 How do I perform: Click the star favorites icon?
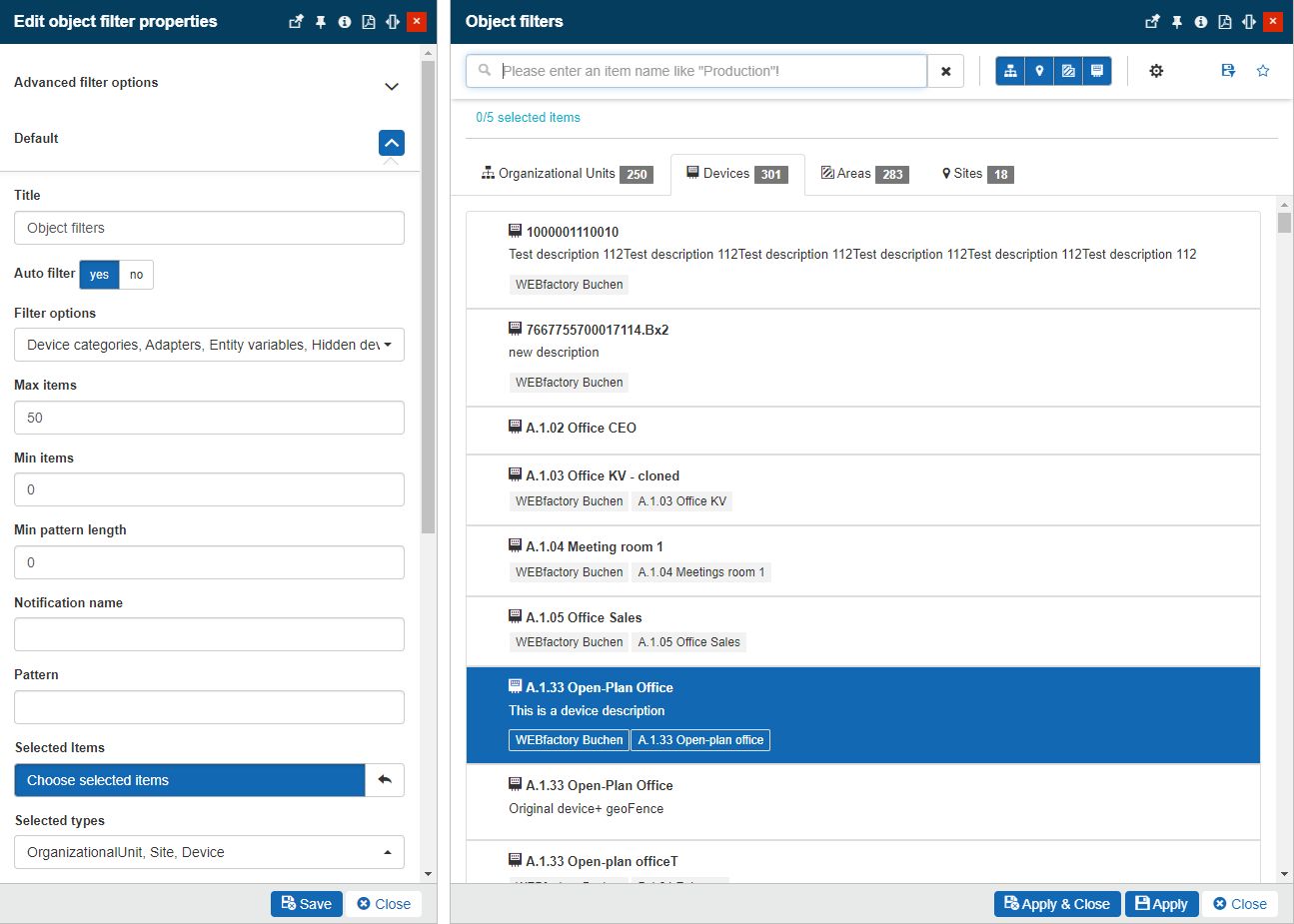click(1263, 71)
